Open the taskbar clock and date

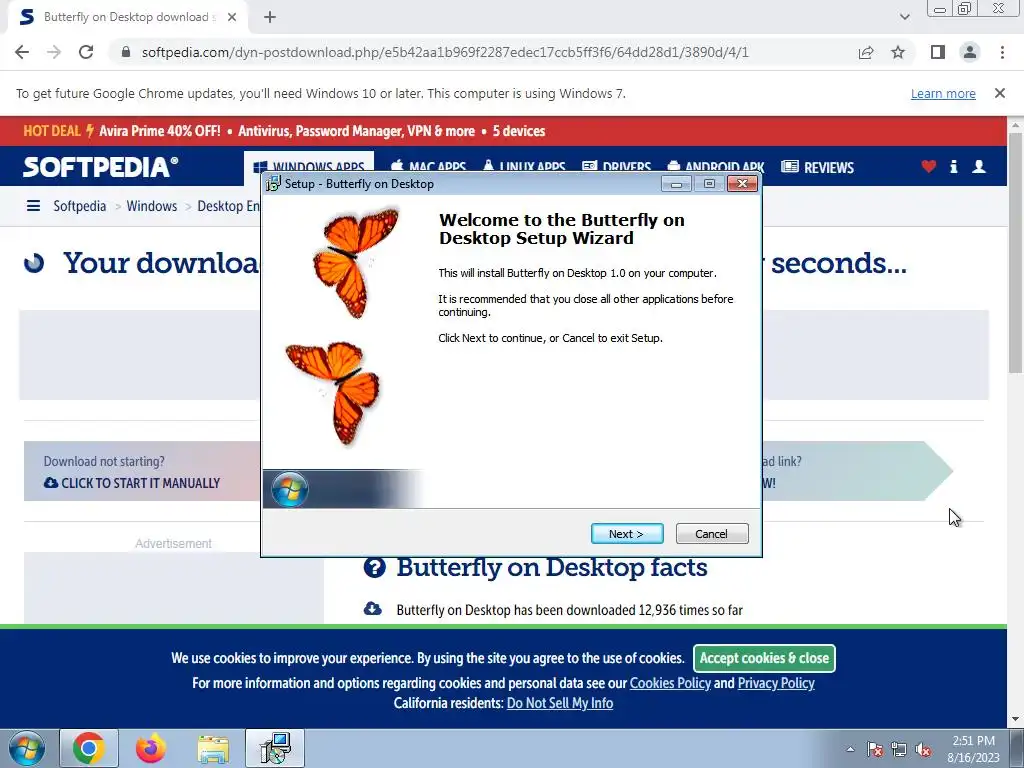tap(973, 749)
